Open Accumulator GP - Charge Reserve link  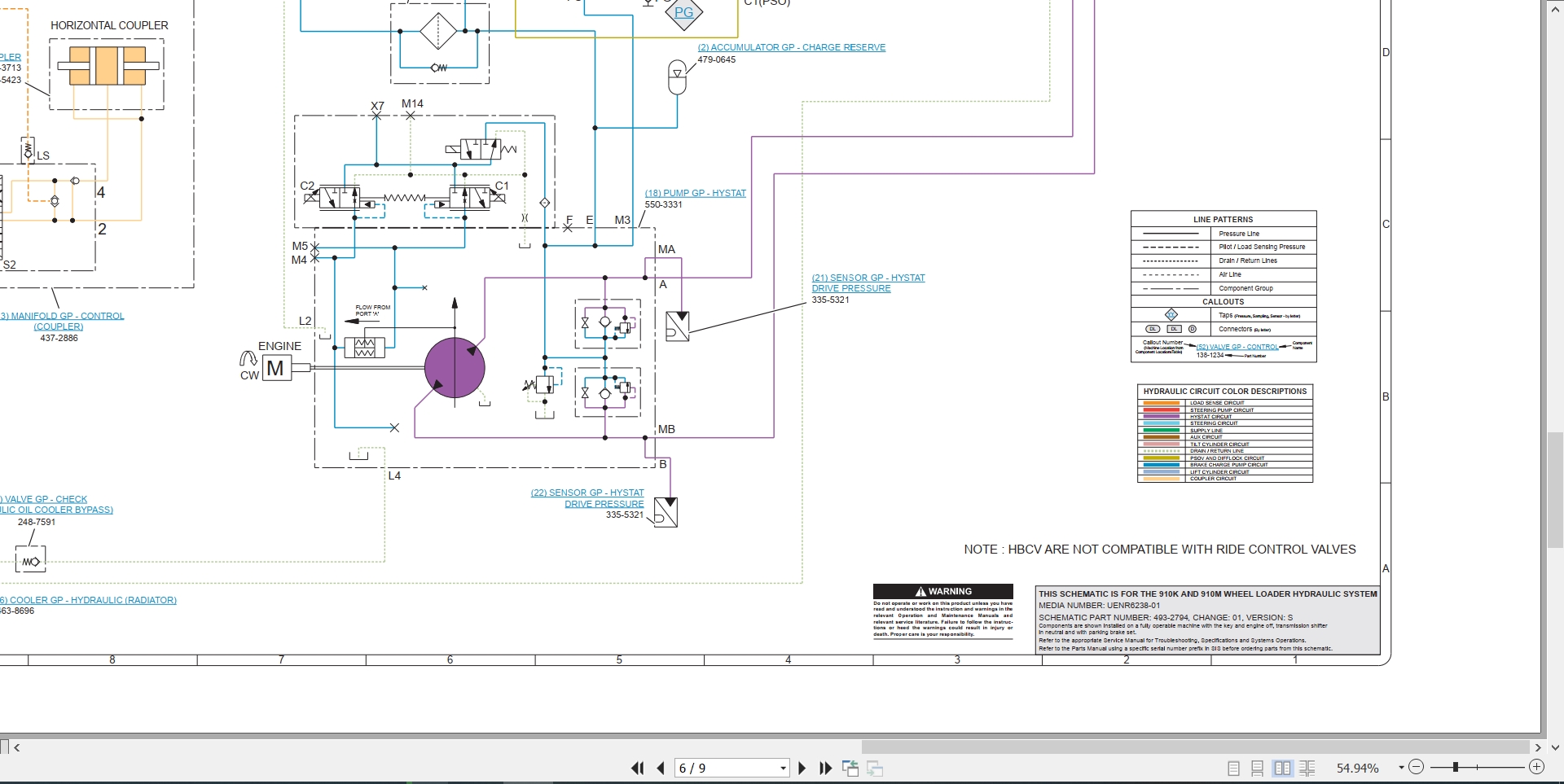pyautogui.click(x=792, y=47)
